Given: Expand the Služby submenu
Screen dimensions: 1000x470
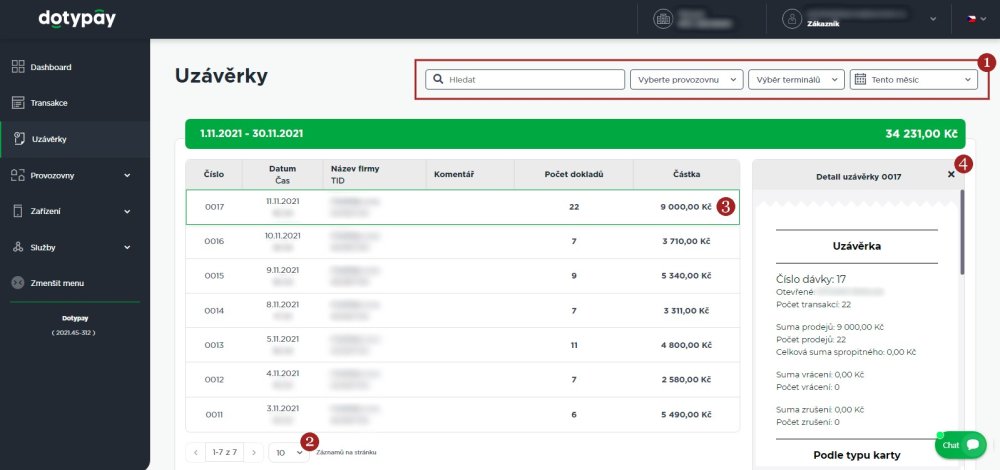Looking at the screenshot, I should point(127,247).
